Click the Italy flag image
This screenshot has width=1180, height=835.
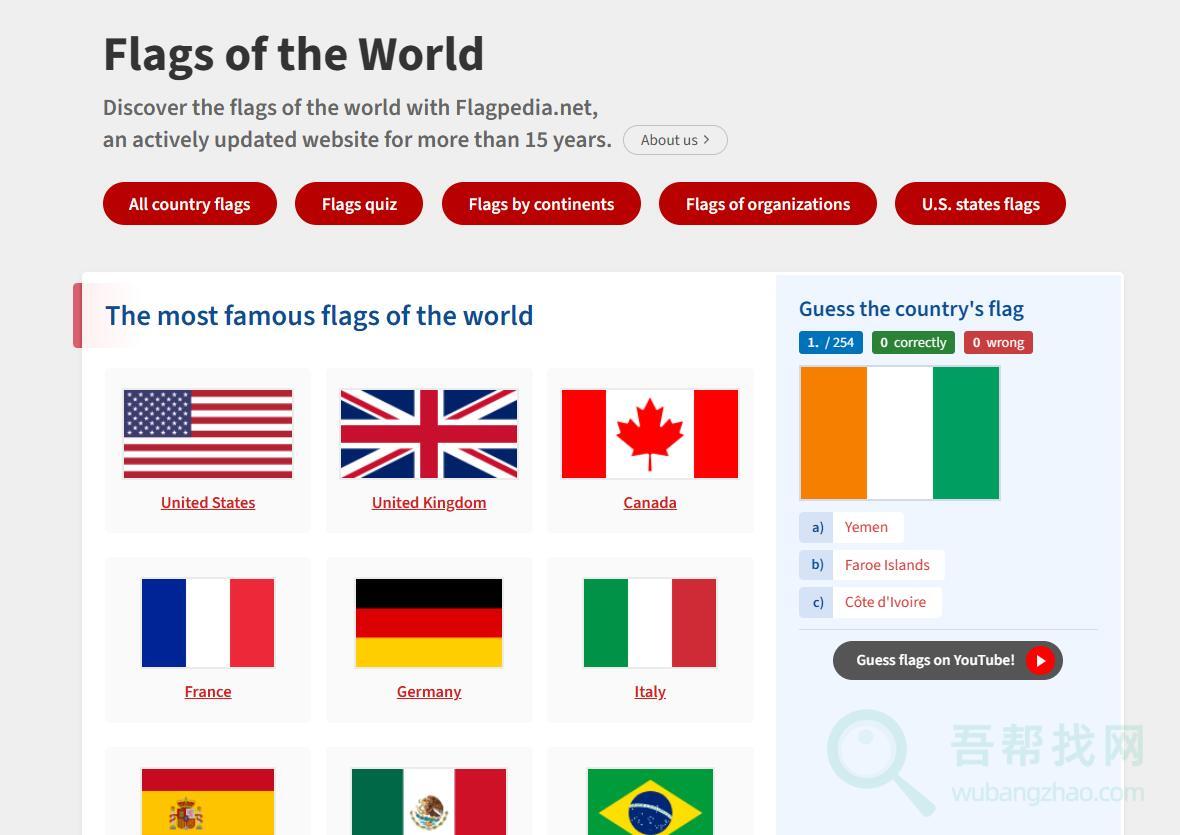650,622
